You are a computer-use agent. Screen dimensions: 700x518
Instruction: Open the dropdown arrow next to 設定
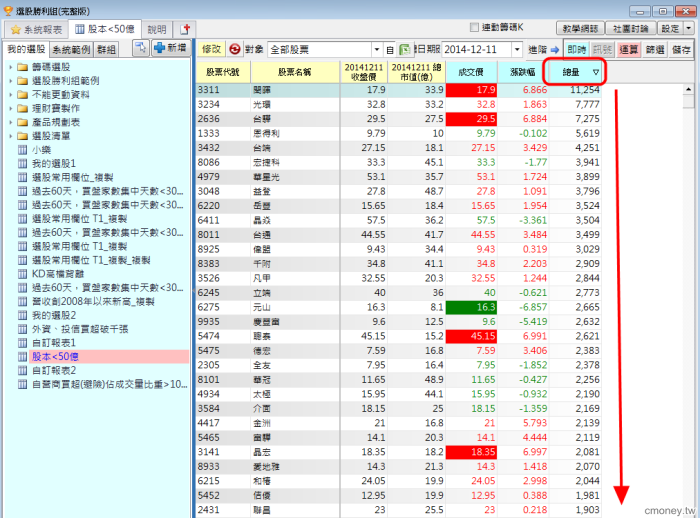point(688,28)
